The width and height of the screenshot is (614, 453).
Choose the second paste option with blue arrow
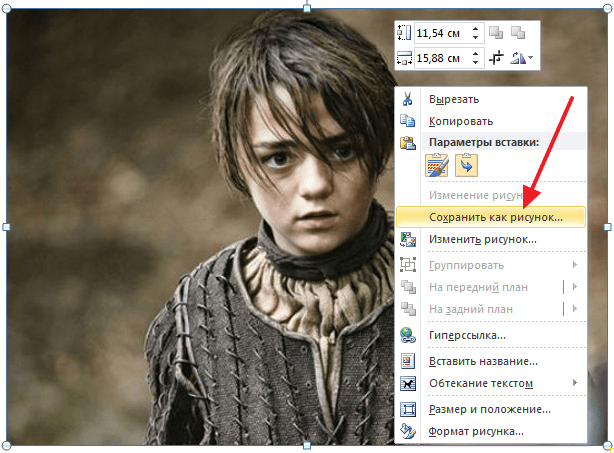point(467,166)
